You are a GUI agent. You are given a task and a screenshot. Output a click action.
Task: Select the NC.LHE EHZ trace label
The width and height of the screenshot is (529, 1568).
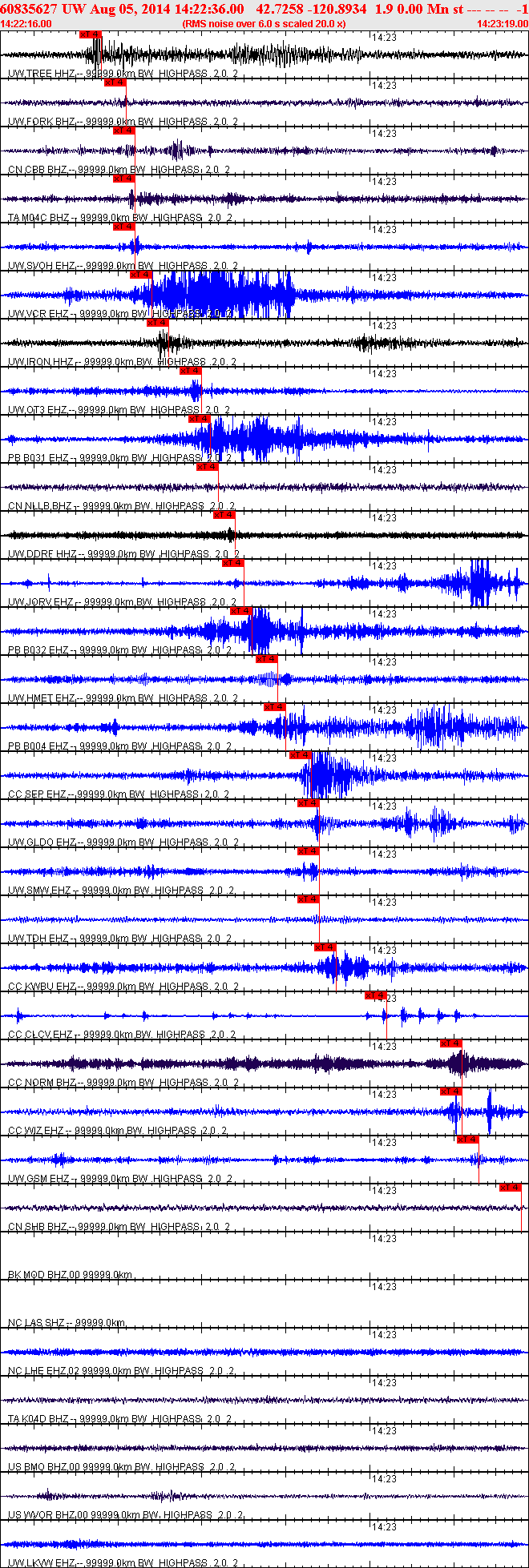click(121, 1371)
